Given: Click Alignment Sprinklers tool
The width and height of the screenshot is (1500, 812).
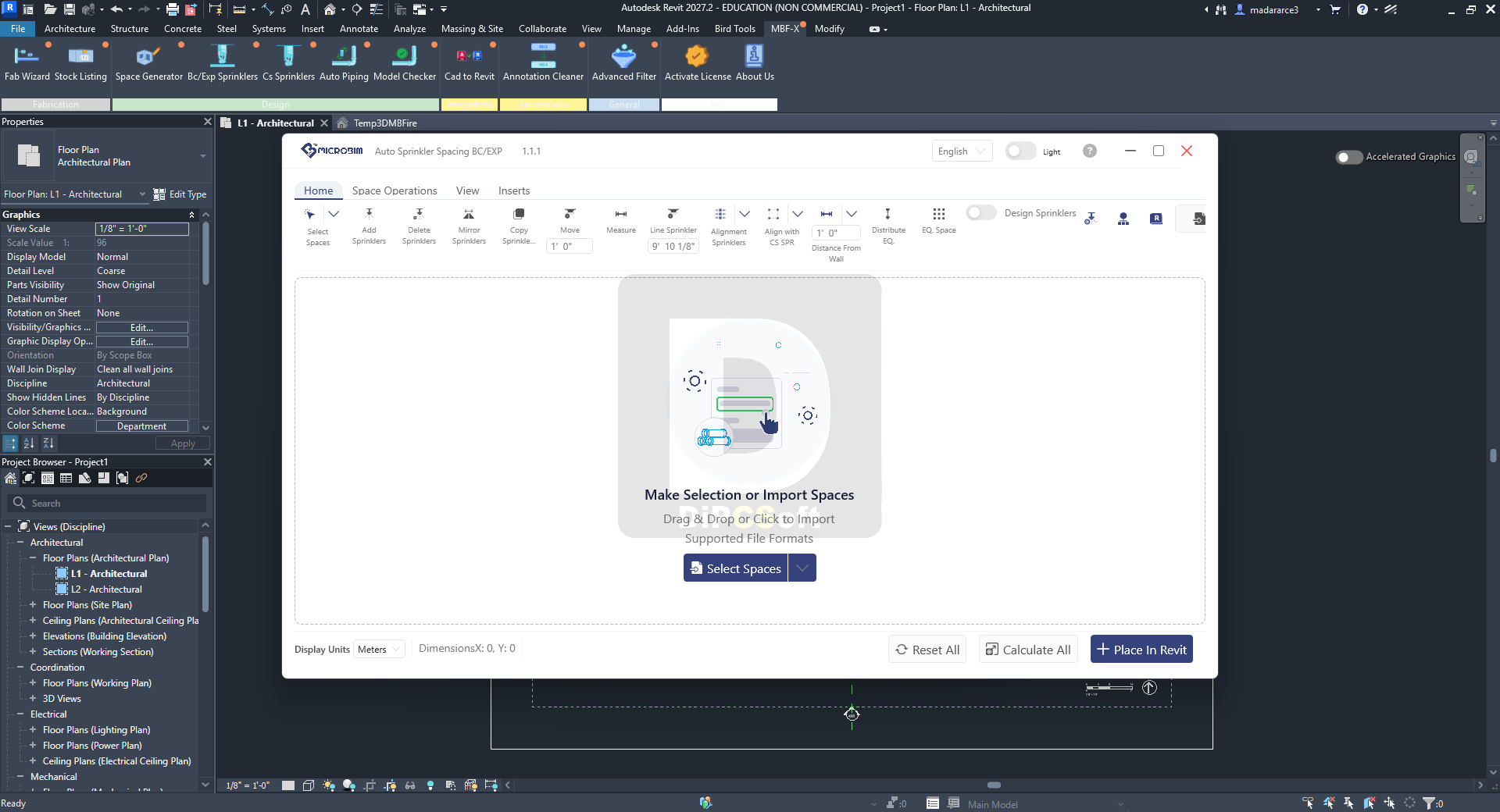Looking at the screenshot, I should point(728,227).
